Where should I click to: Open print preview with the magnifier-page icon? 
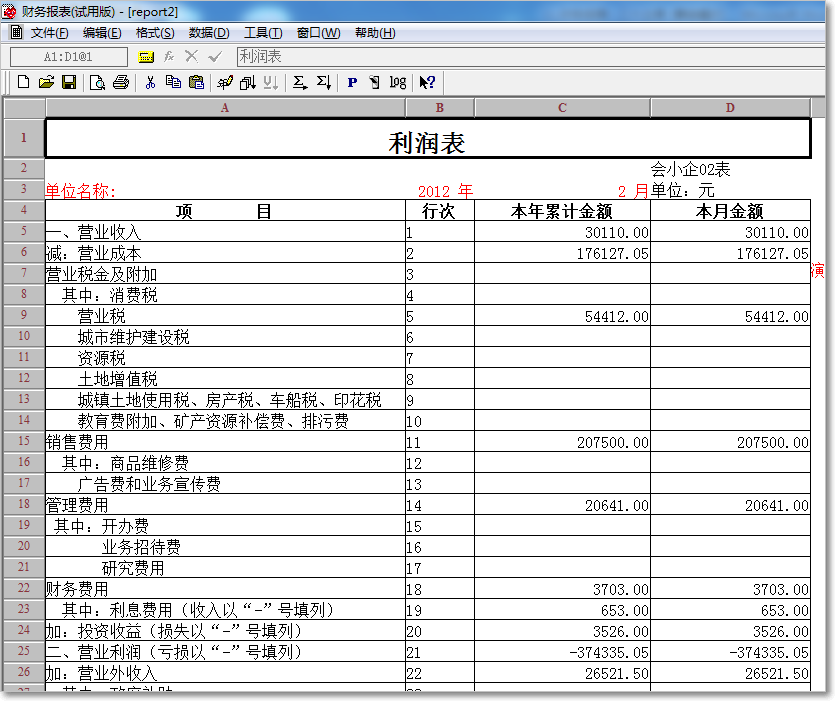99,82
